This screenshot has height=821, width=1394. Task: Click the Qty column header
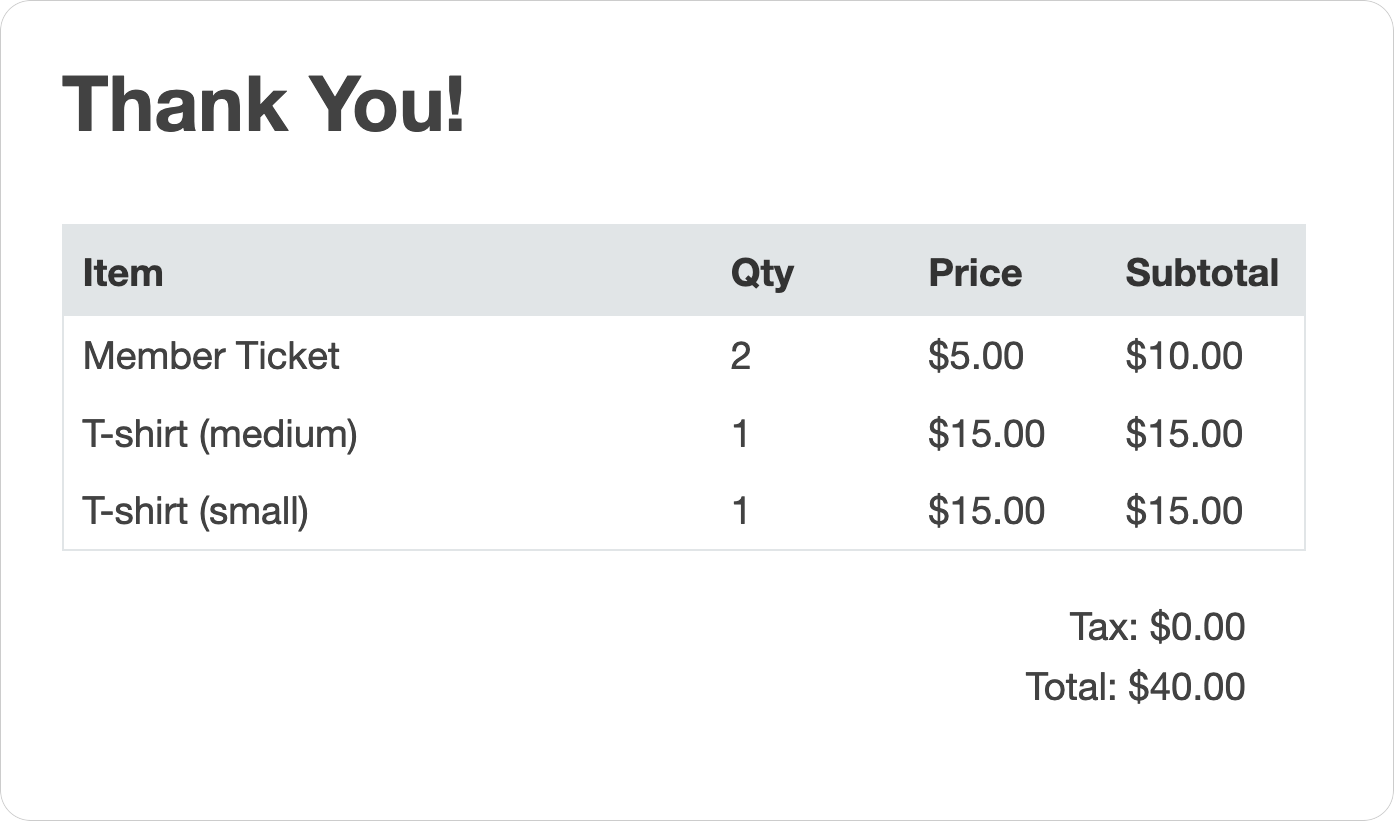click(762, 272)
